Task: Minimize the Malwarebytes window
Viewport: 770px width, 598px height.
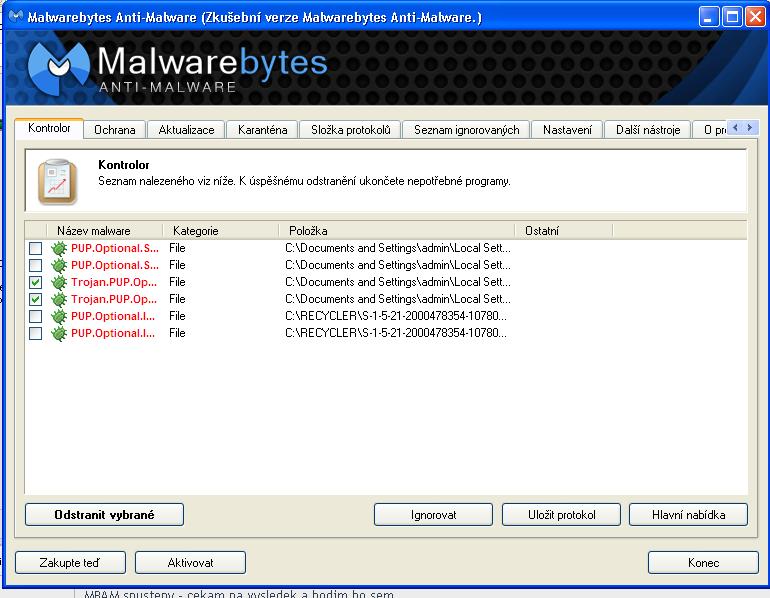Action: pos(708,17)
